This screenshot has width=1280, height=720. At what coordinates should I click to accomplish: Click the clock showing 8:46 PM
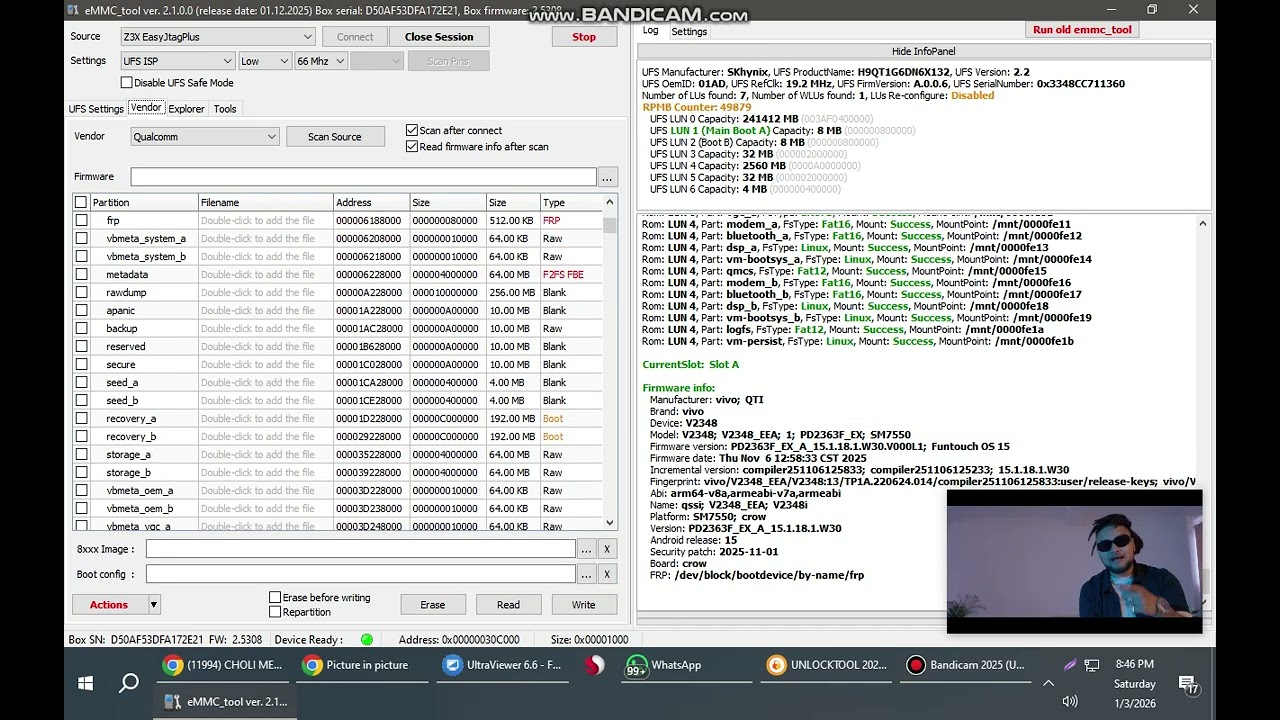[1134, 664]
